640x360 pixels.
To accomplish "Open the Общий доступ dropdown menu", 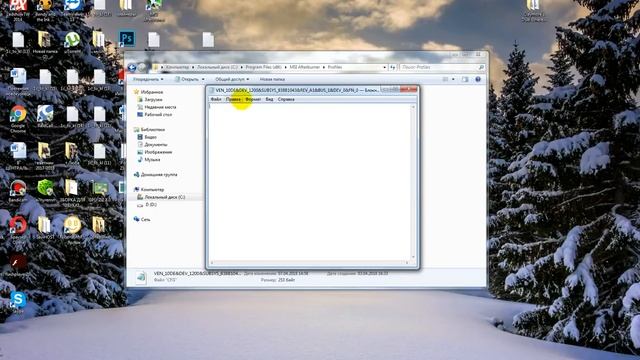I will coord(232,79).
